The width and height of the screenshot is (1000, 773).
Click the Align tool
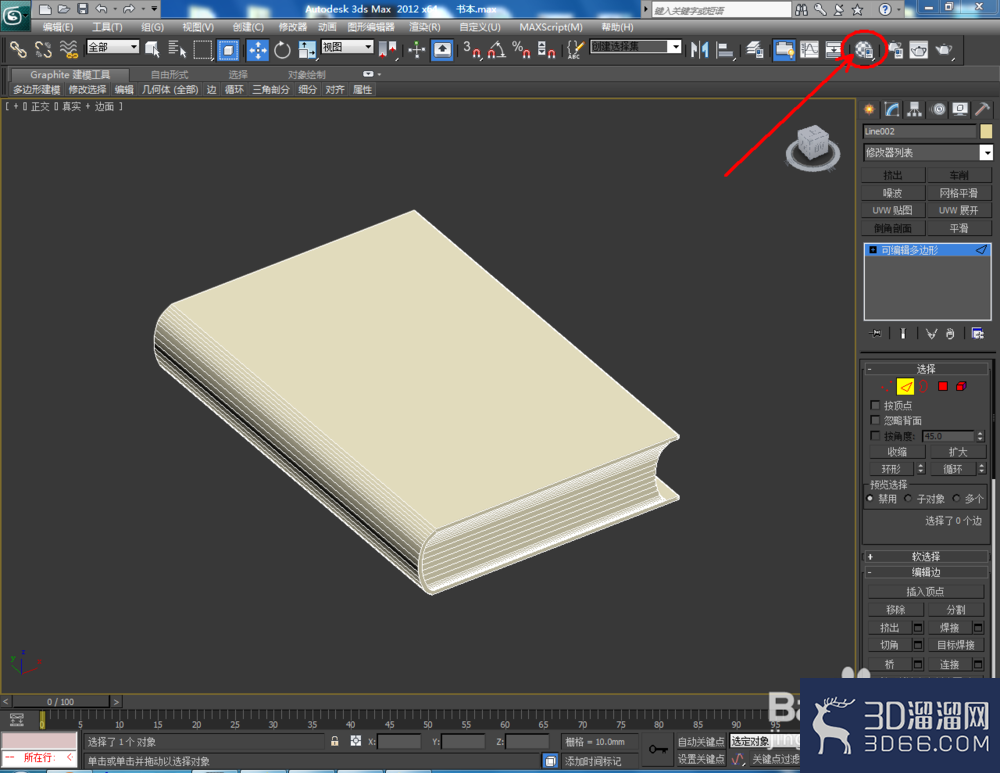click(725, 49)
